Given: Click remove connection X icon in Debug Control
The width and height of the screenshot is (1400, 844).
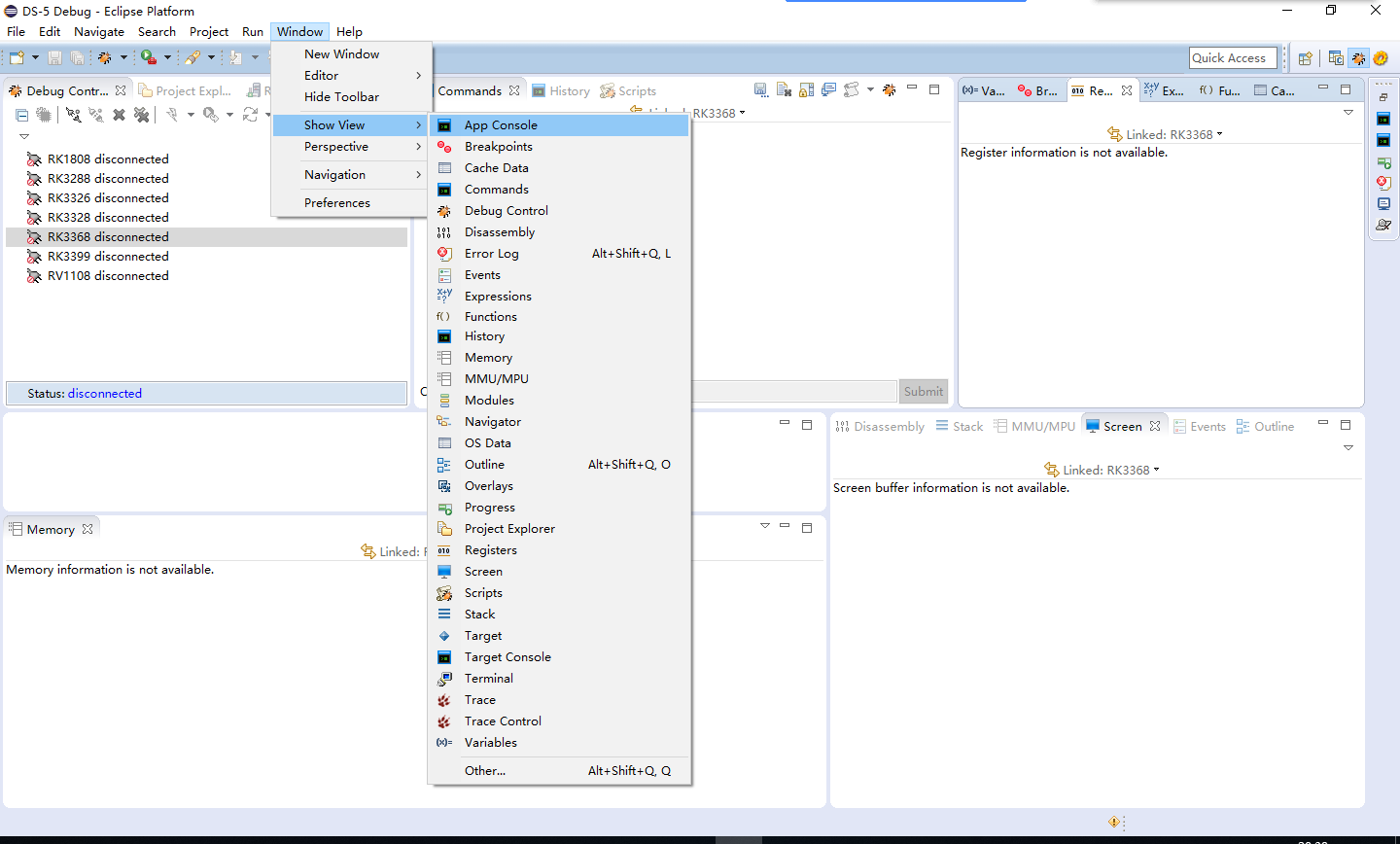Looking at the screenshot, I should pyautogui.click(x=119, y=115).
